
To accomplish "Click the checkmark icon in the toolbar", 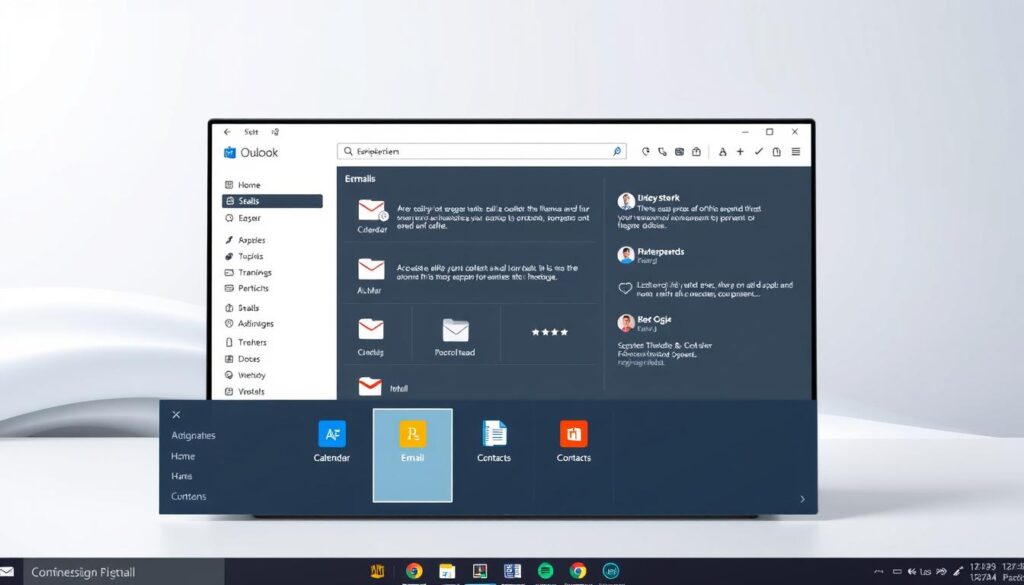I will (758, 151).
